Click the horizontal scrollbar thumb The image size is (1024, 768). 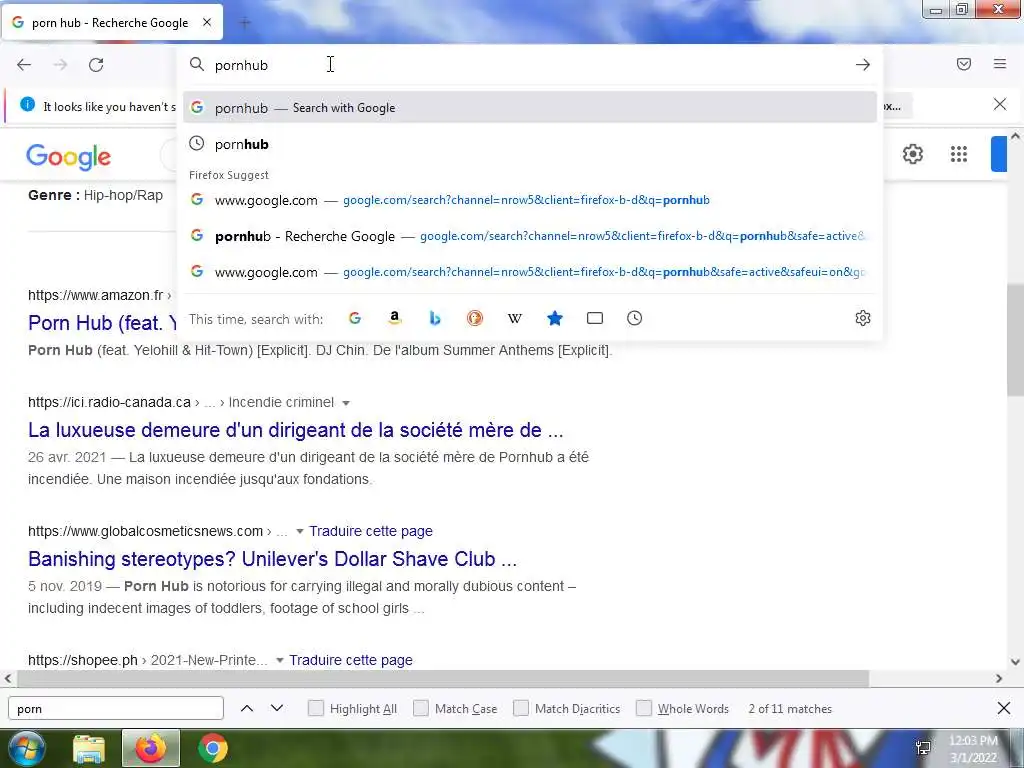point(443,679)
